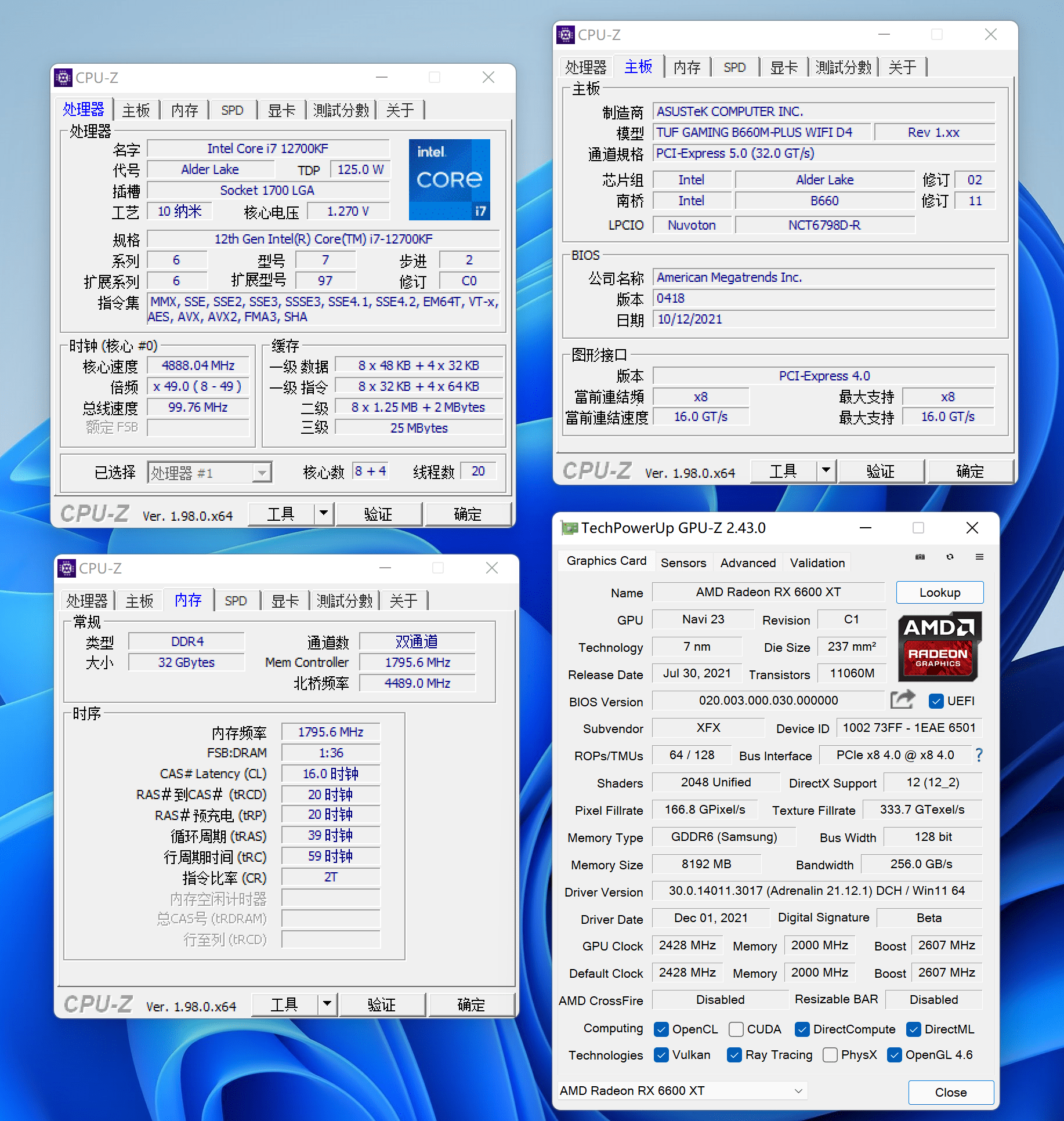This screenshot has width=1064, height=1121.
Task: Open tools dropdown arrow in processor window
Action: click(x=324, y=514)
